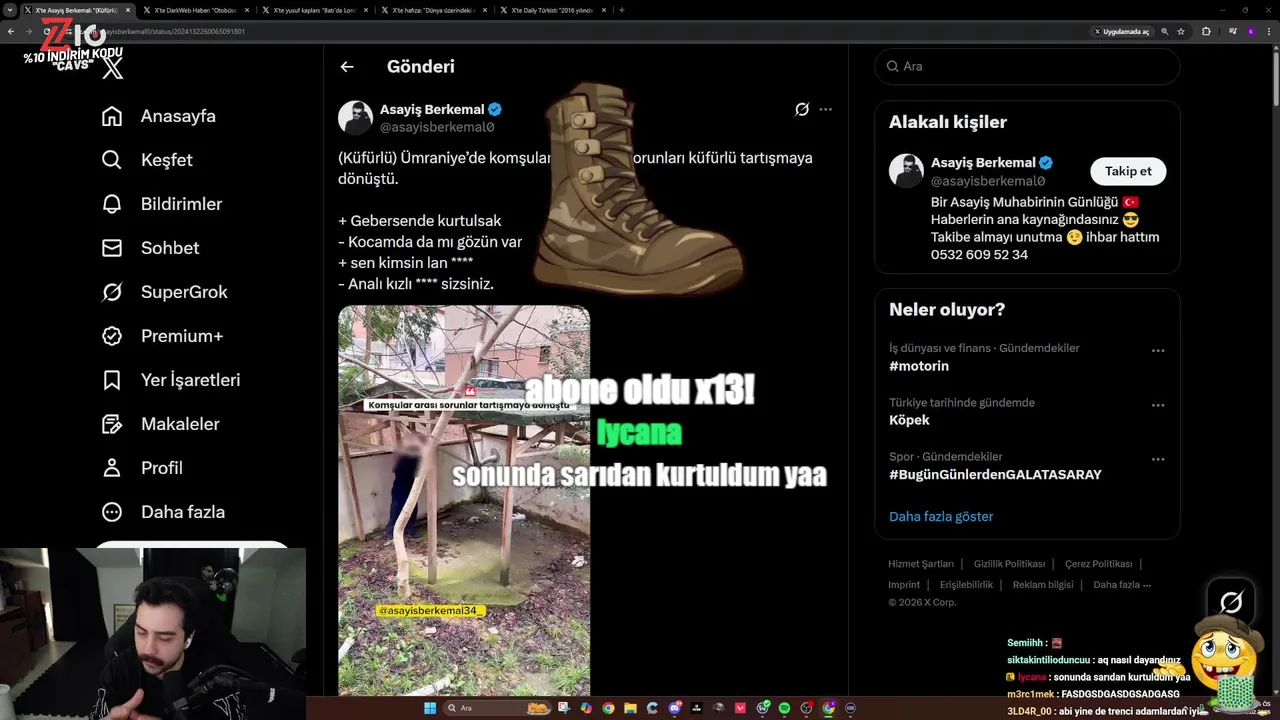Open Discord from taskbar
The image size is (1280, 720).
pos(674,708)
